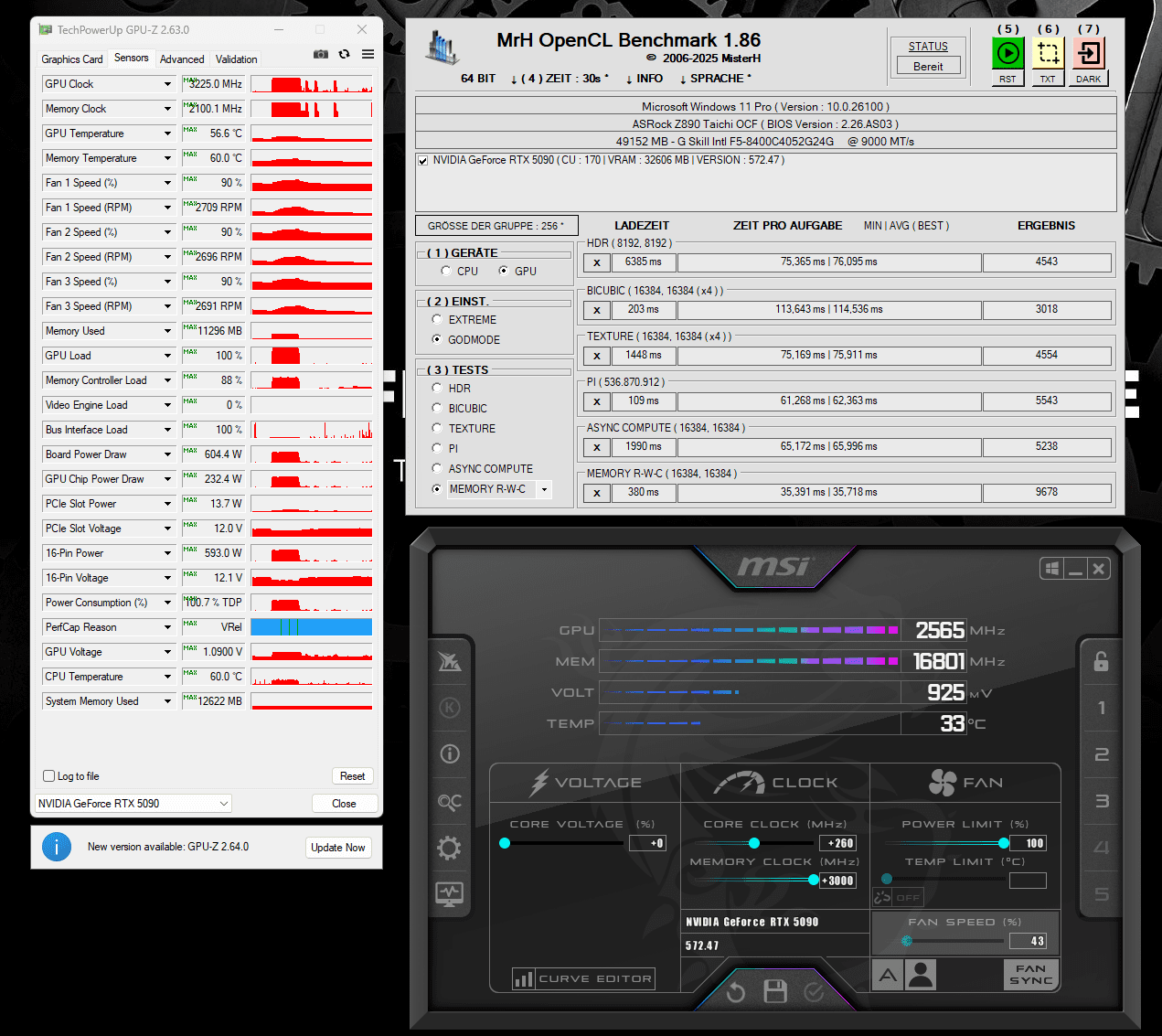Click Afterburner startup Windows logo icon
The image size is (1162, 1036).
pos(1052,569)
